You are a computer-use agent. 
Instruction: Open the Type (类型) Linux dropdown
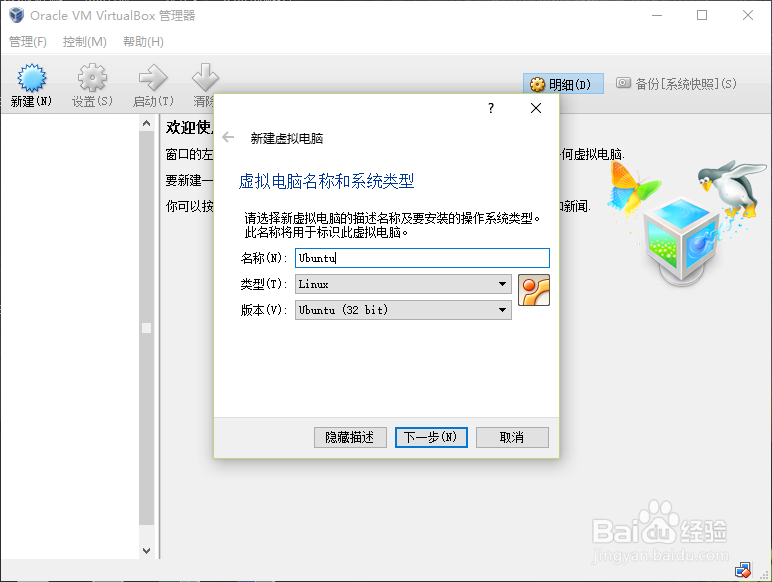tap(403, 284)
